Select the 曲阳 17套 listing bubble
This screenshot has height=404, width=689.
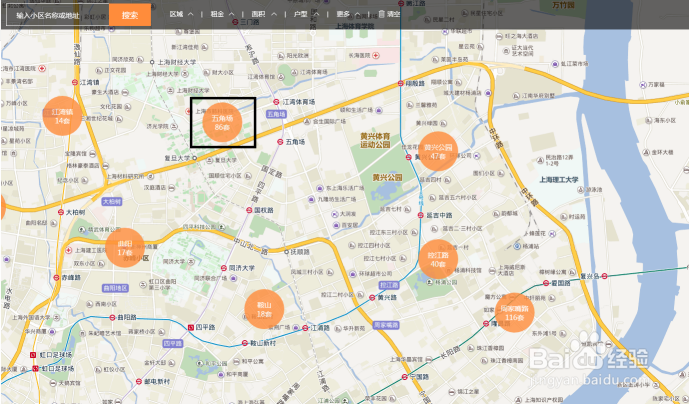(x=125, y=248)
